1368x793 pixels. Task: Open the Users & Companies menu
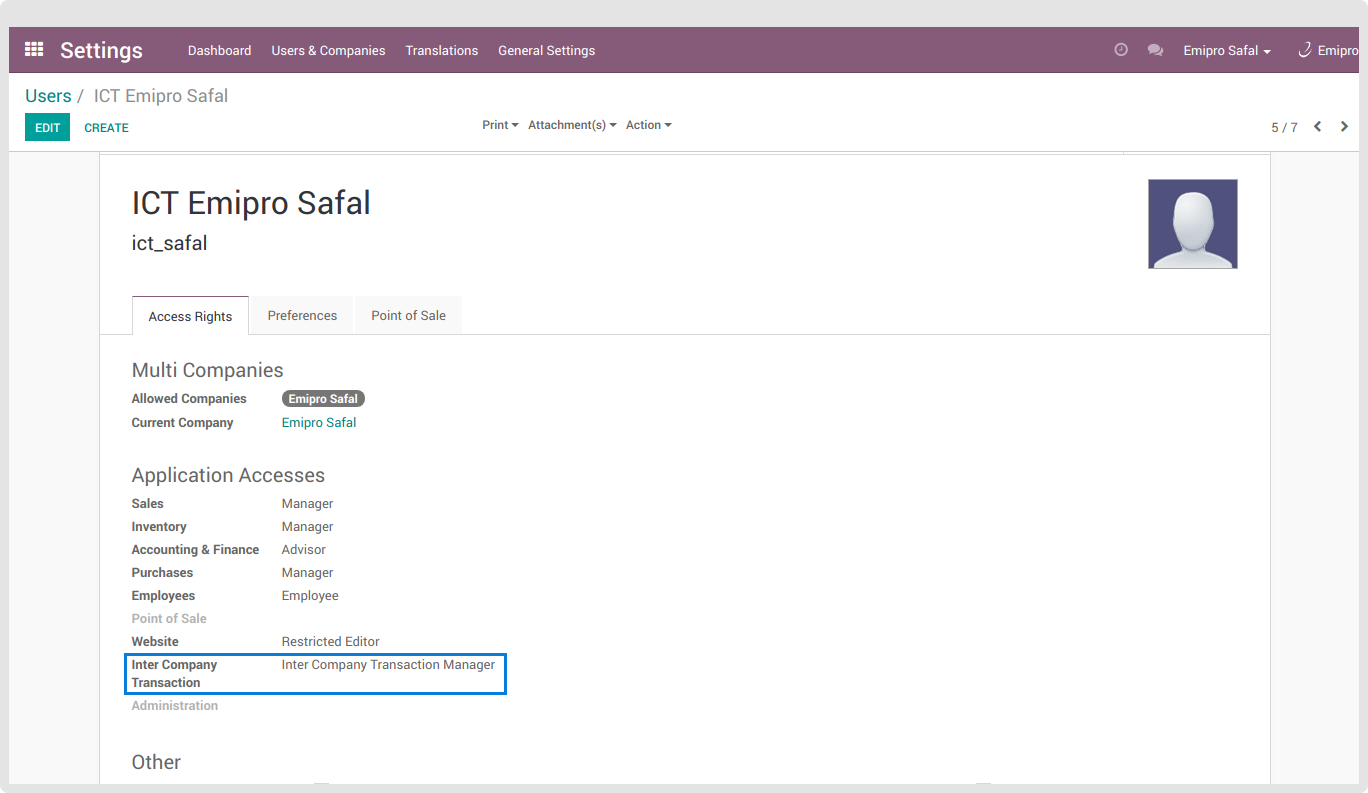[x=328, y=51]
